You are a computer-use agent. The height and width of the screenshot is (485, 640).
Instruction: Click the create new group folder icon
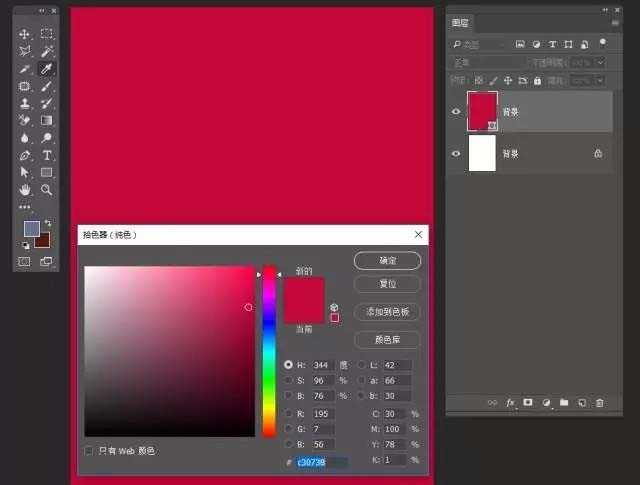(564, 402)
